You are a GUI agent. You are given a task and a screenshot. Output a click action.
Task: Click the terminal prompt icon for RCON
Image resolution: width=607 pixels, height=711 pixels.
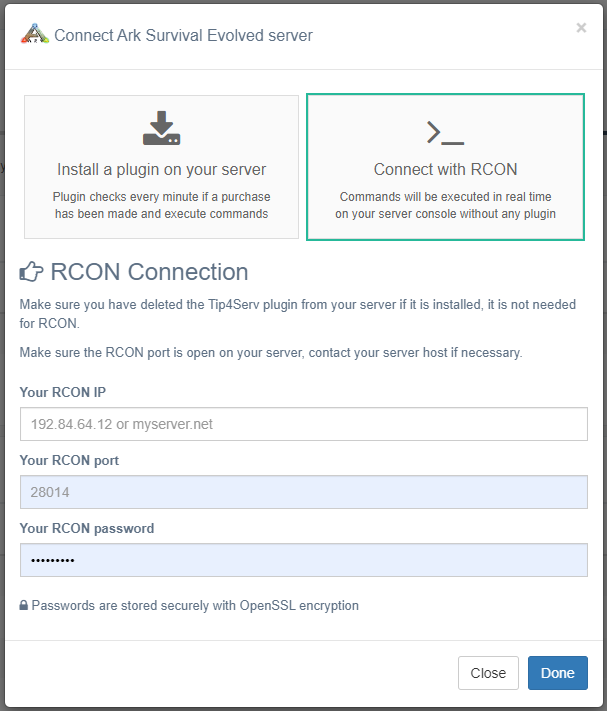click(445, 132)
